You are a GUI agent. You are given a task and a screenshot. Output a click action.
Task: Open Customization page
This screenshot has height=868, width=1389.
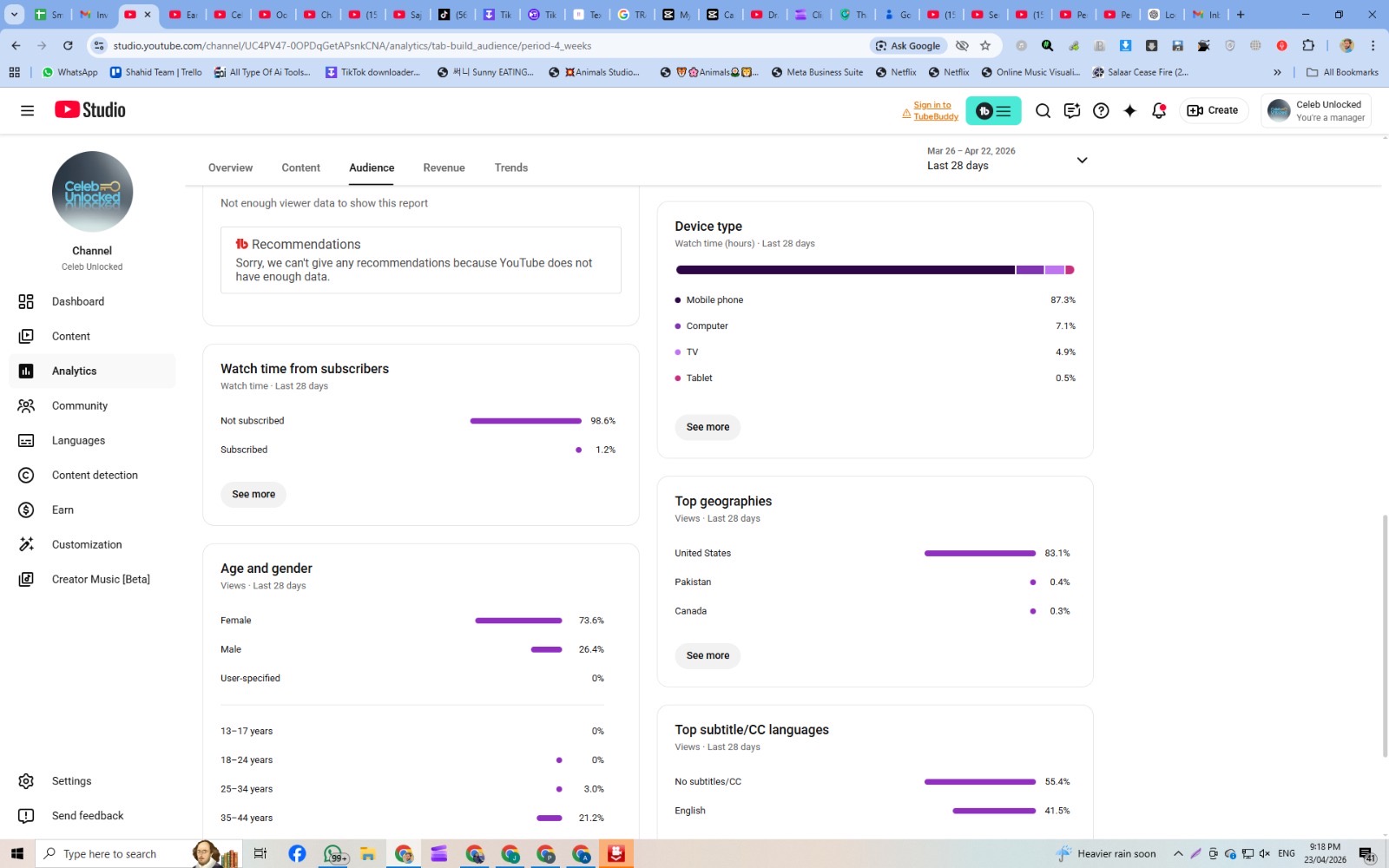pos(92,544)
